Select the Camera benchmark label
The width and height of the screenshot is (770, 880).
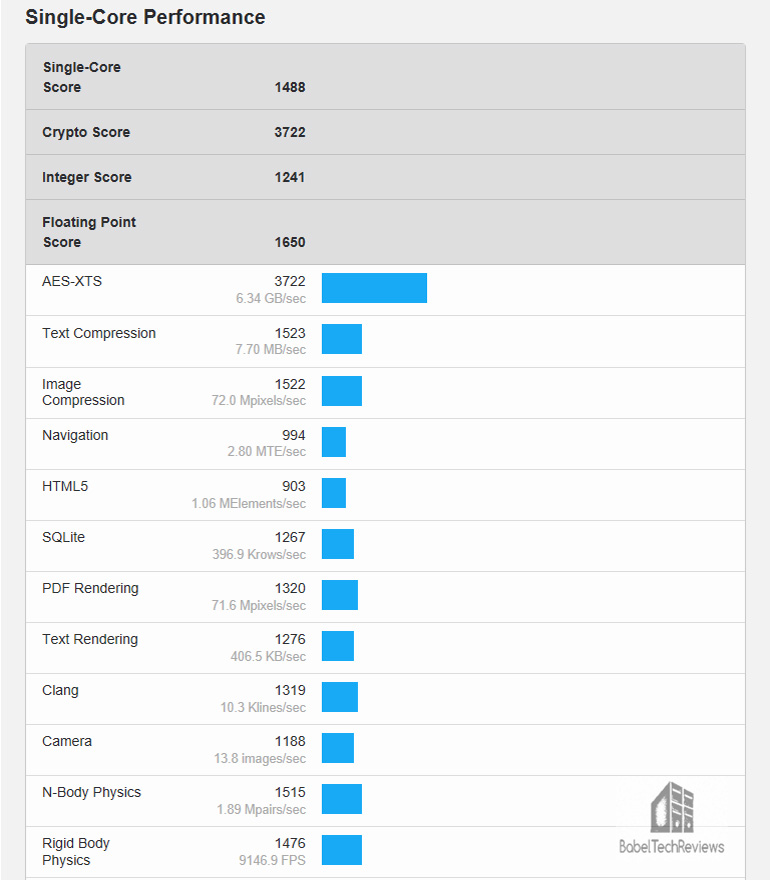click(67, 741)
